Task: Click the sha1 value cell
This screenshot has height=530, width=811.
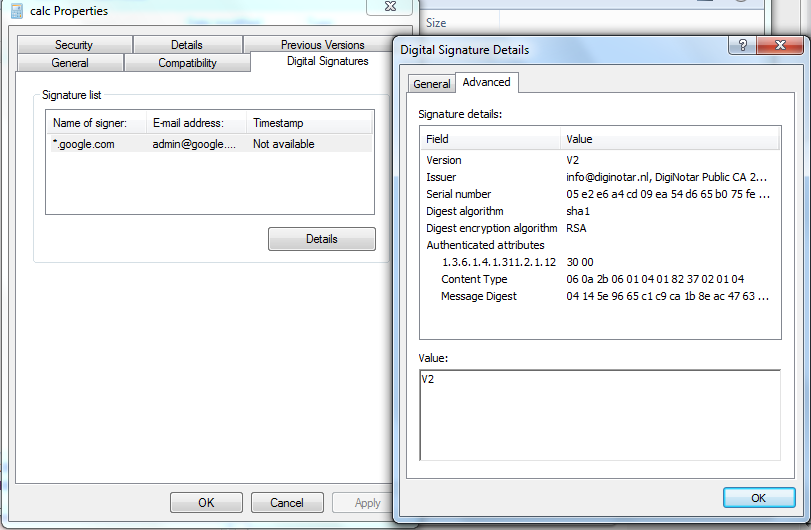Action: pos(578,211)
